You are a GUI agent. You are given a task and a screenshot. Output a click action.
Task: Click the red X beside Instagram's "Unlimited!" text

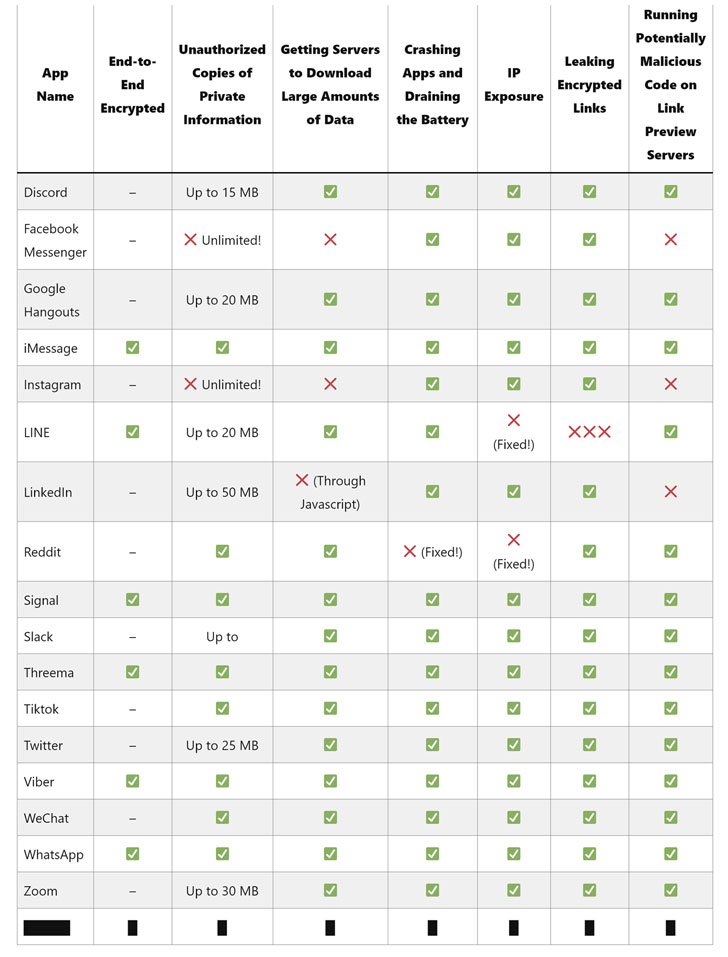click(x=190, y=384)
